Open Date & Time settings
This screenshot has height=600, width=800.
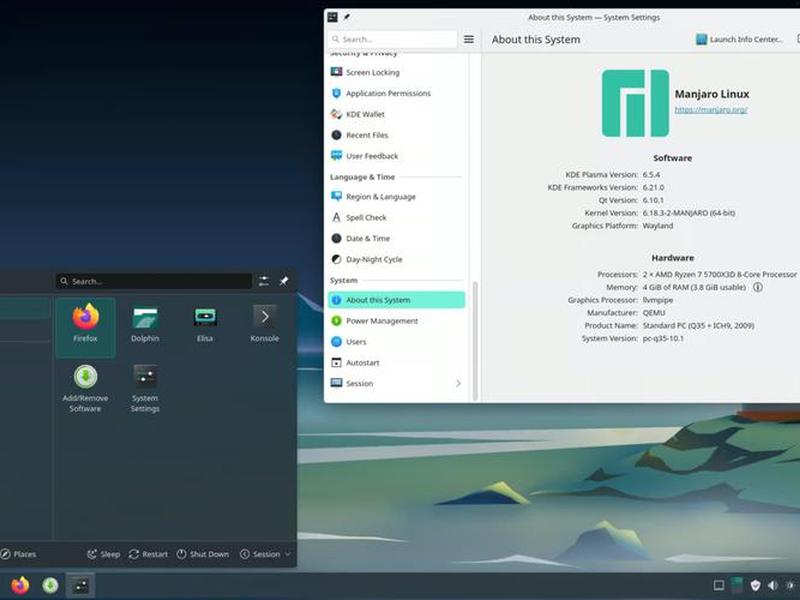click(396, 238)
